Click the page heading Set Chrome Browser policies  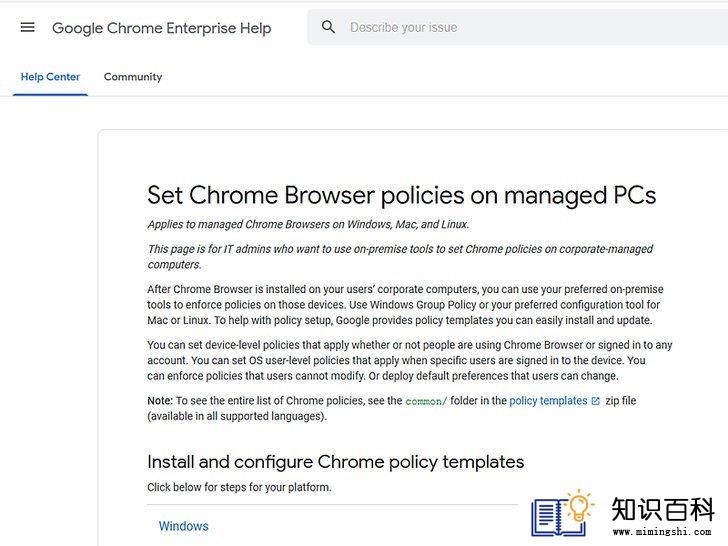click(402, 195)
